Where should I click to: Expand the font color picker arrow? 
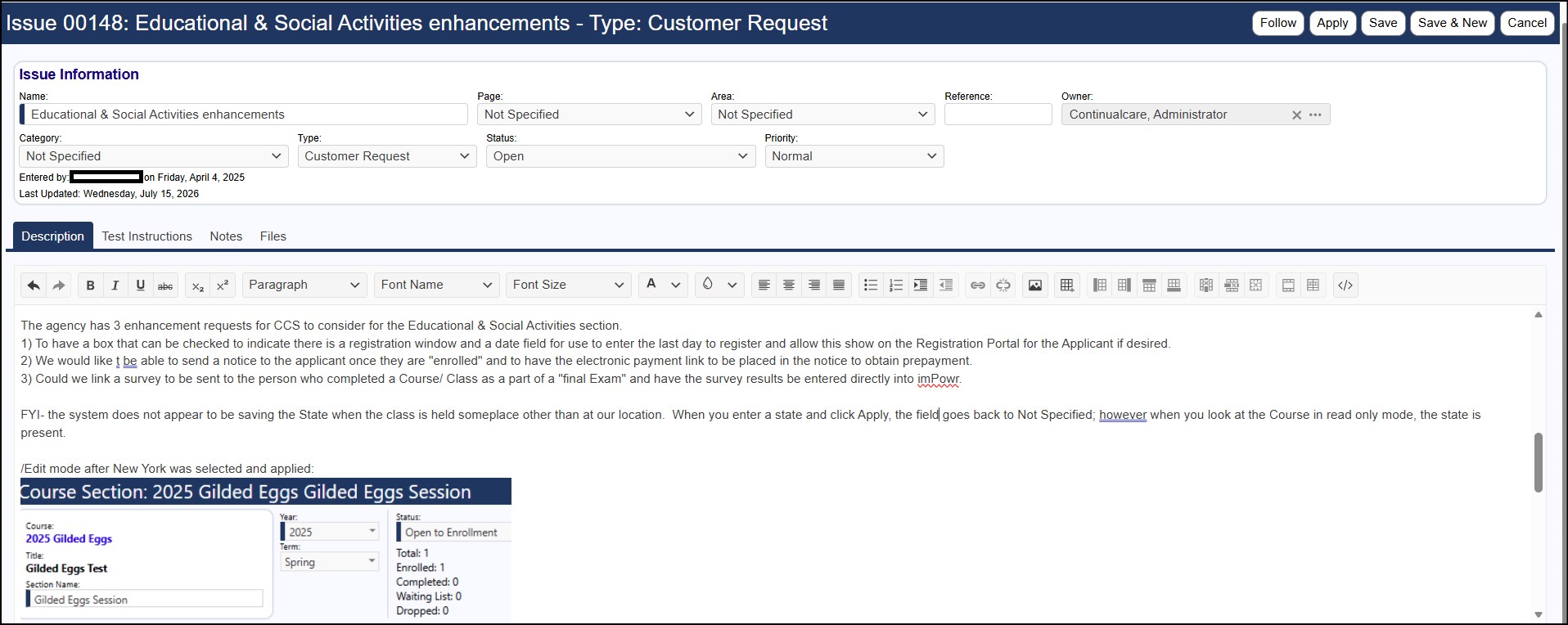click(x=676, y=285)
